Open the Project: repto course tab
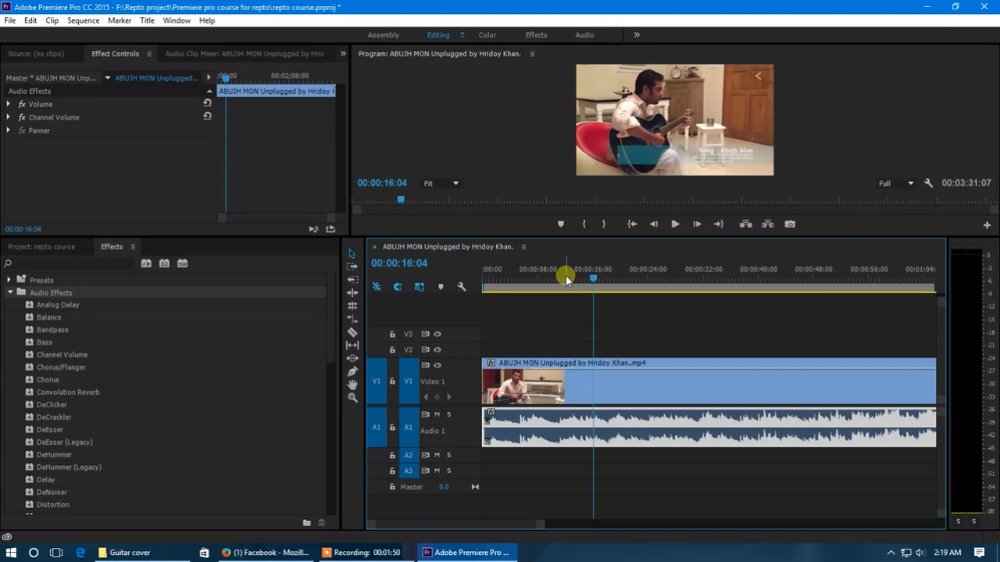1000x562 pixels. tap(41, 246)
